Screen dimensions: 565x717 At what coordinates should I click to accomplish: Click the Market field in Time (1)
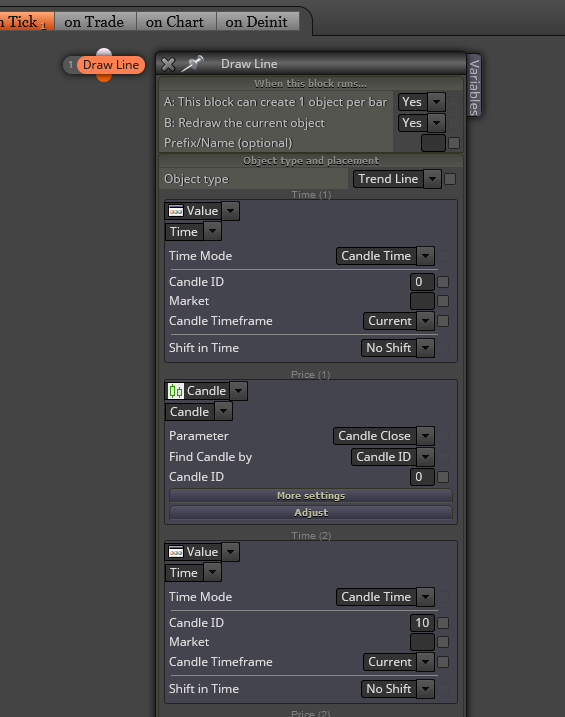click(x=422, y=301)
